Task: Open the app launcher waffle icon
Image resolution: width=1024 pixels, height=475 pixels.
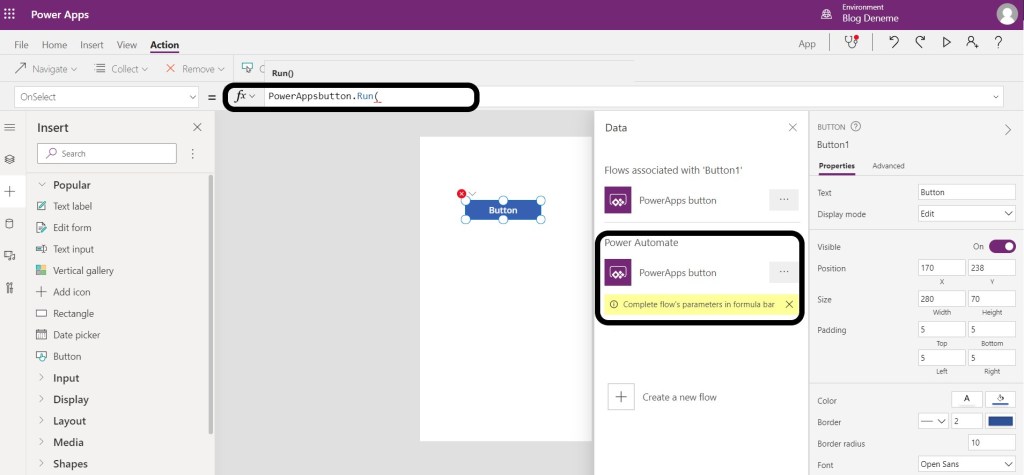Action: pos(10,14)
